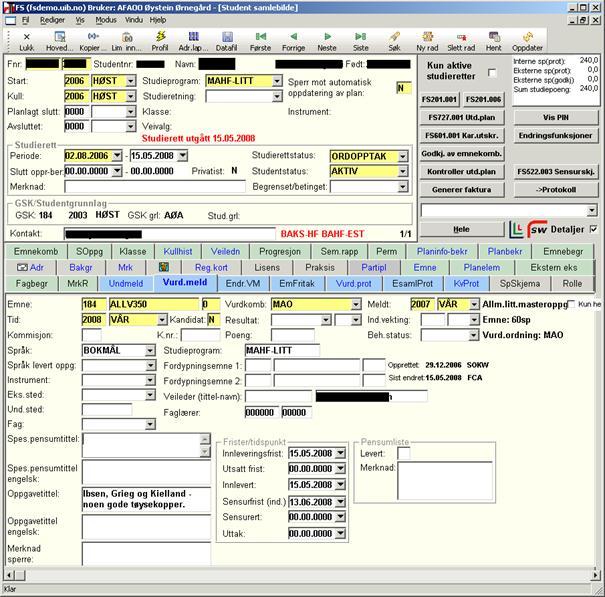Click the FS727.001 Utd.plan button
The width and height of the screenshot is (605, 597).
tap(462, 118)
